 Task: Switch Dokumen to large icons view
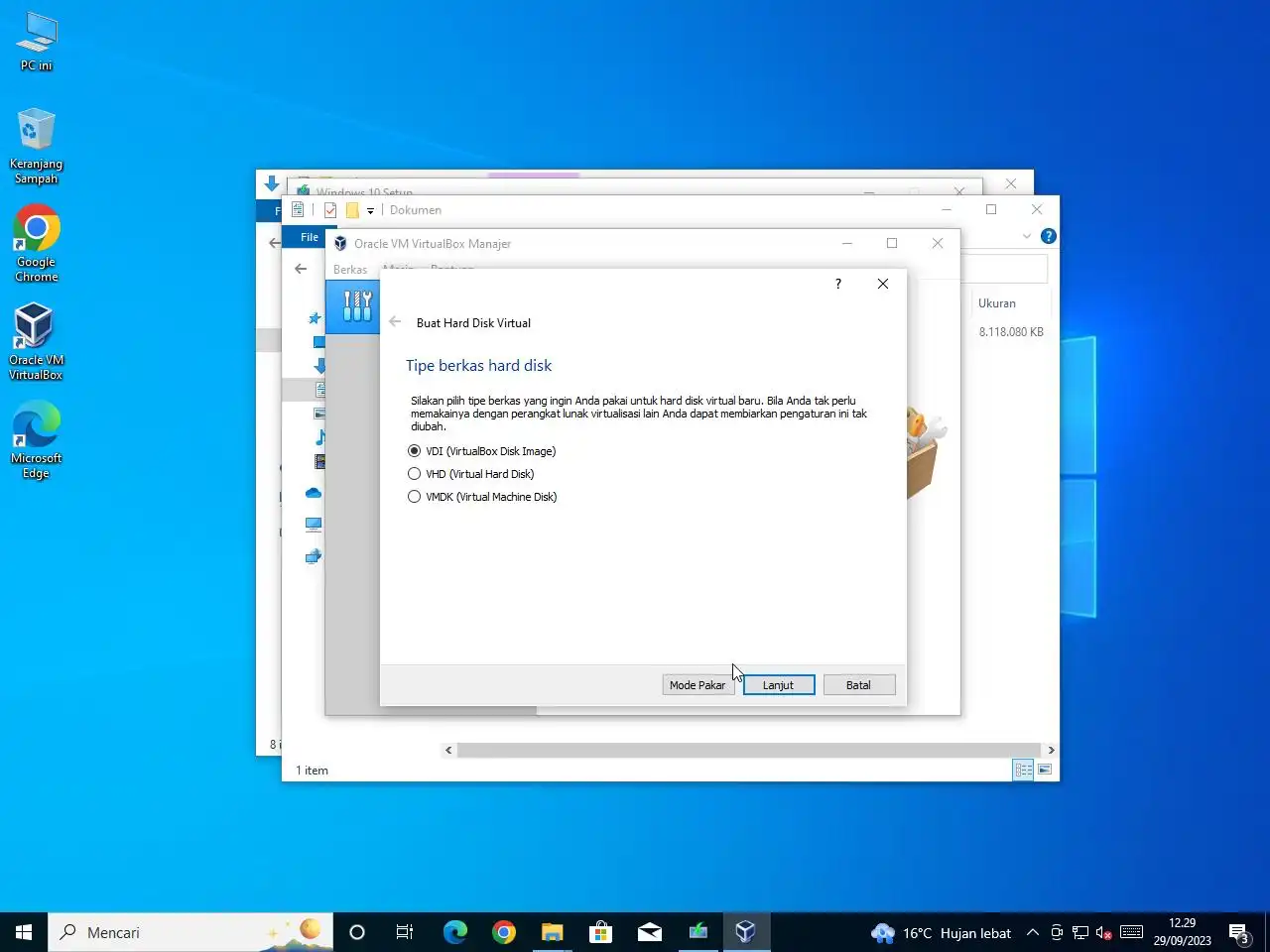pyautogui.click(x=1045, y=770)
